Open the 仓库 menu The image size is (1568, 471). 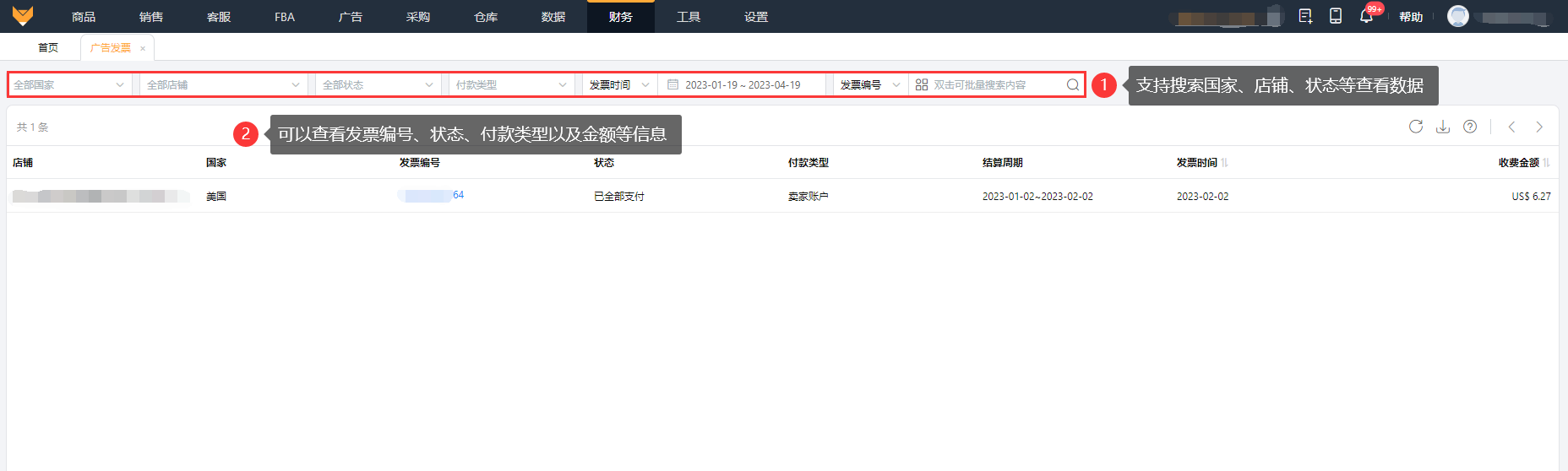pyautogui.click(x=486, y=17)
